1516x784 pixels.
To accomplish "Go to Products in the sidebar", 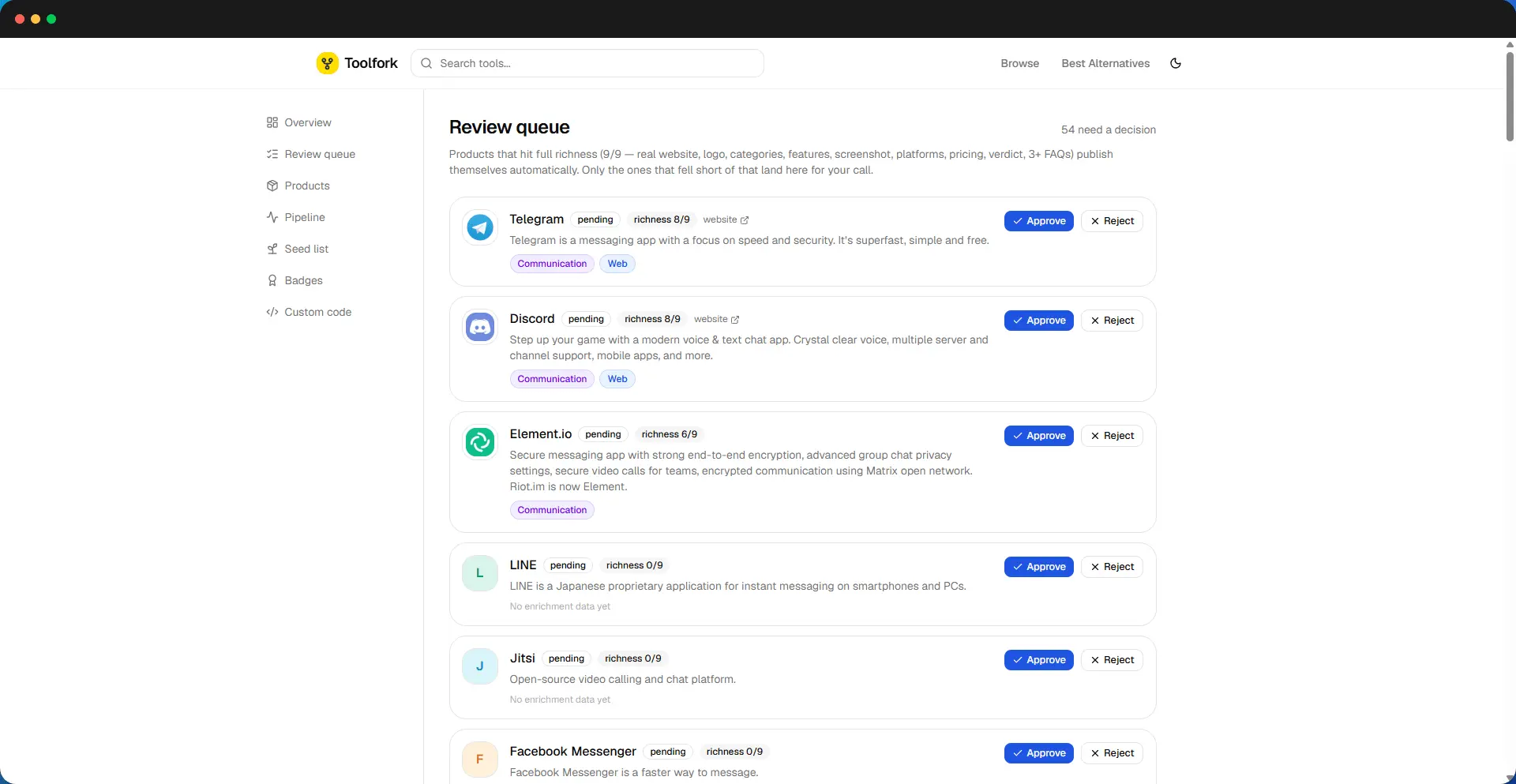I will point(298,186).
